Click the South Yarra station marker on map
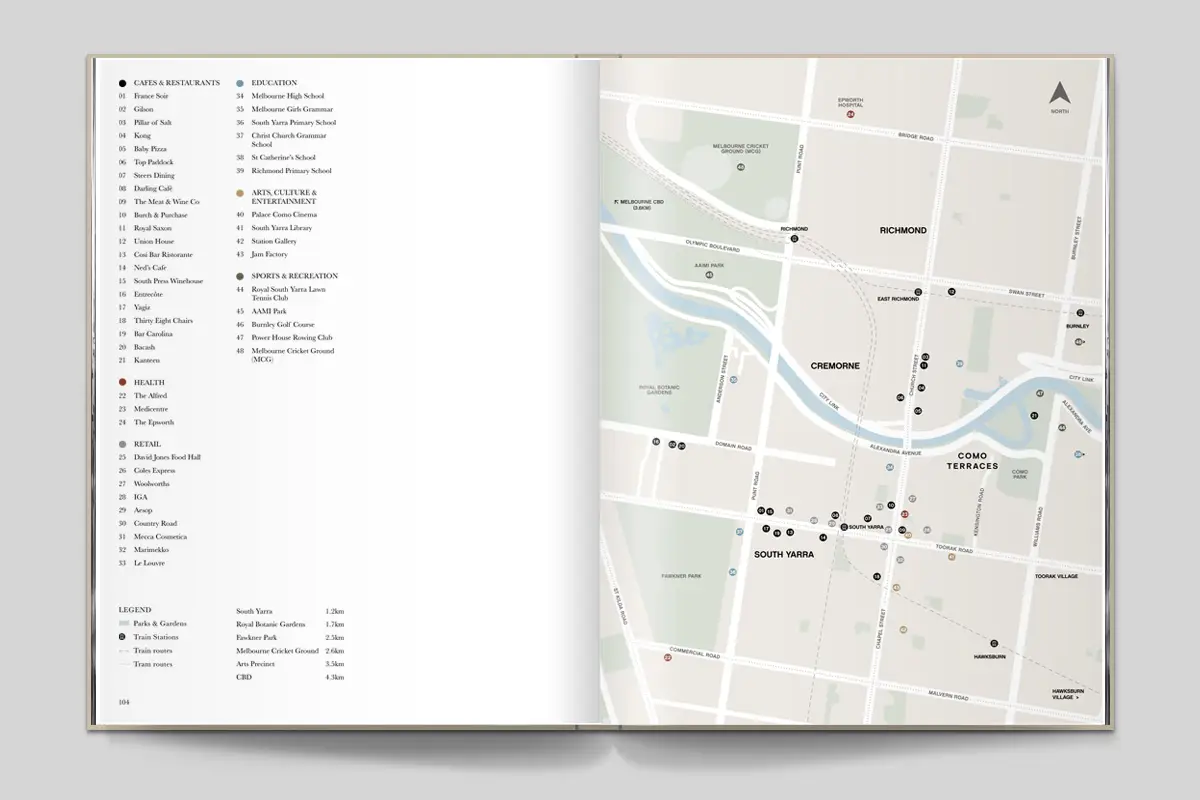 coord(844,526)
